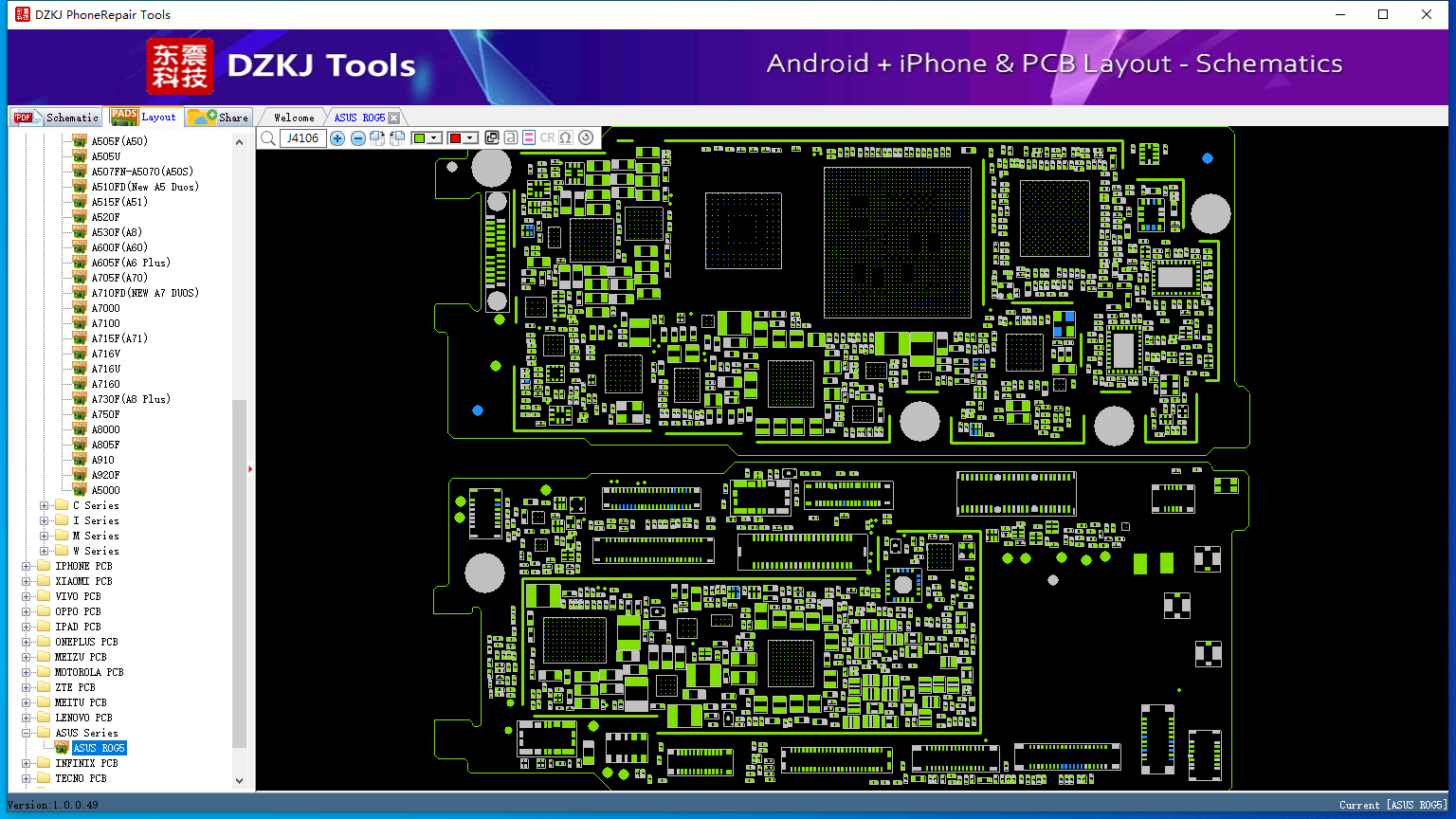Expand the OPPO PCB folder

26,611
